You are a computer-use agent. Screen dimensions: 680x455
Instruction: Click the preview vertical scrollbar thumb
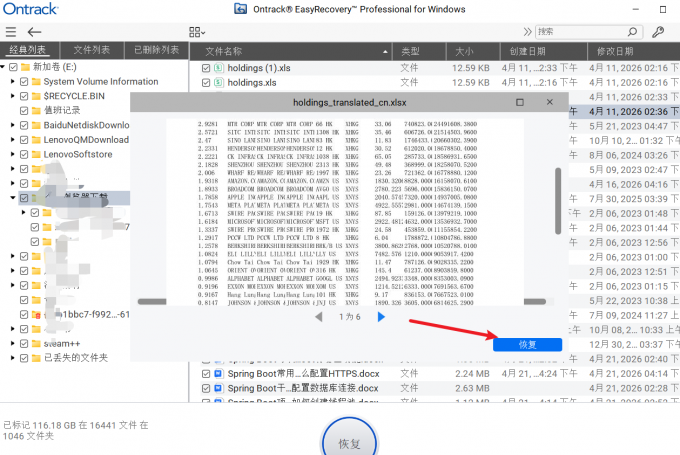(x=558, y=201)
